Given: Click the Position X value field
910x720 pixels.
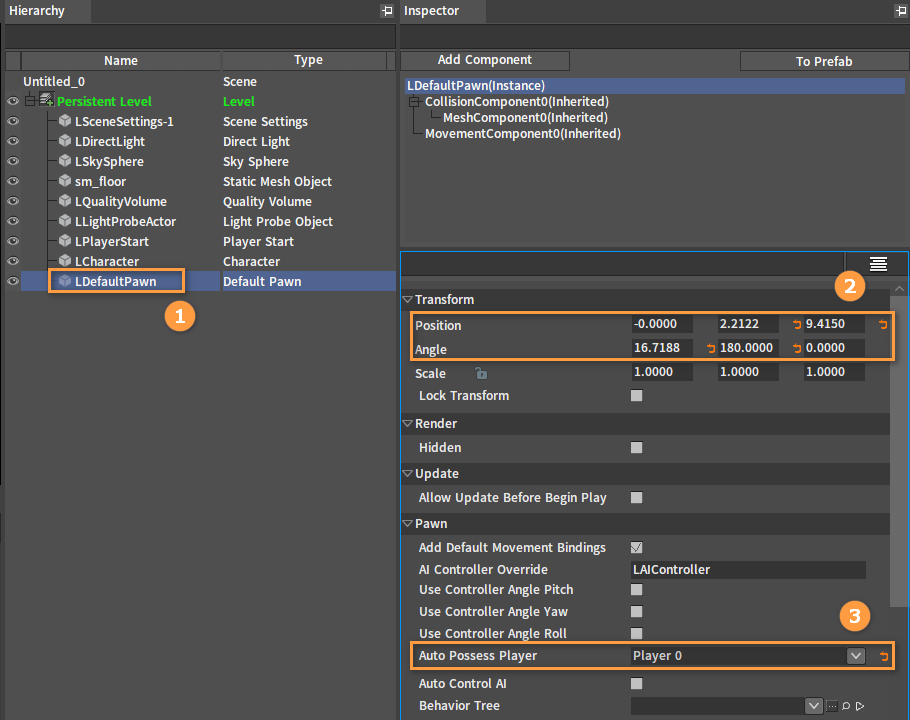Looking at the screenshot, I should [662, 324].
